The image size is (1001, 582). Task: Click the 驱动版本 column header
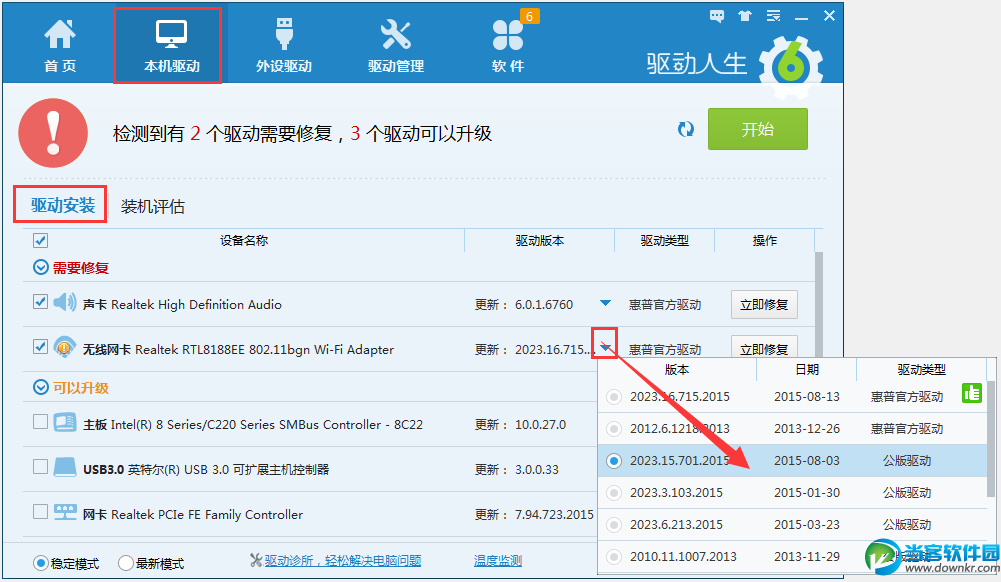(539, 241)
